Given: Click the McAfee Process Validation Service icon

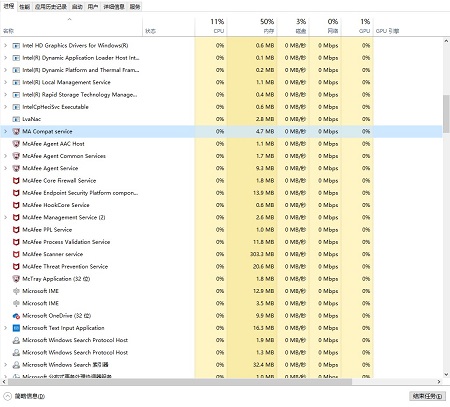Looking at the screenshot, I should [x=16, y=242].
